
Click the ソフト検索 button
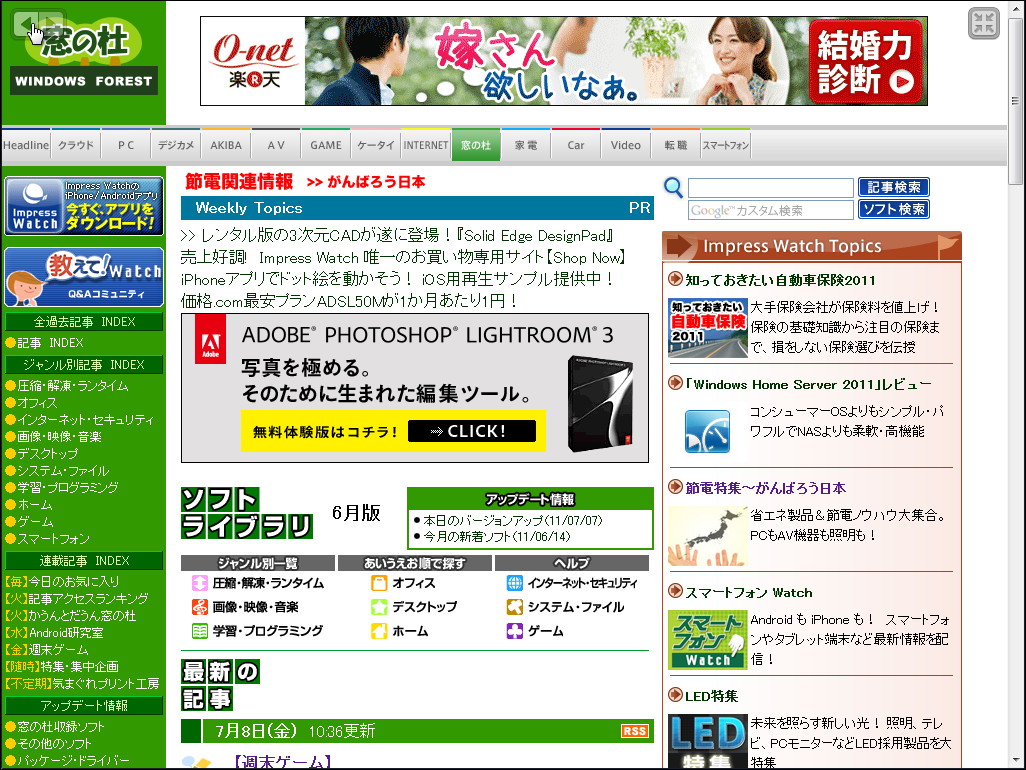[x=893, y=209]
